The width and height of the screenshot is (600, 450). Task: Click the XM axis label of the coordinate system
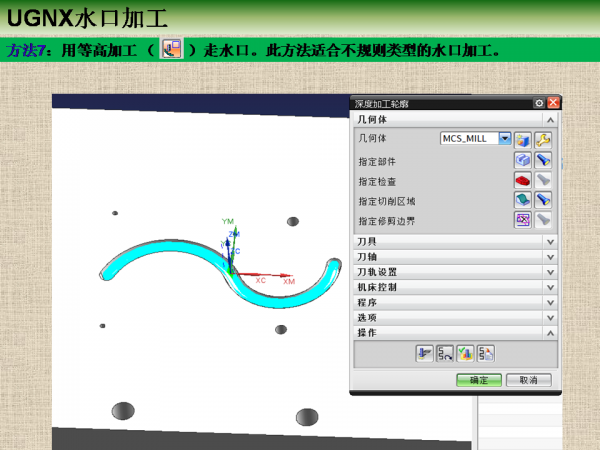click(x=289, y=282)
